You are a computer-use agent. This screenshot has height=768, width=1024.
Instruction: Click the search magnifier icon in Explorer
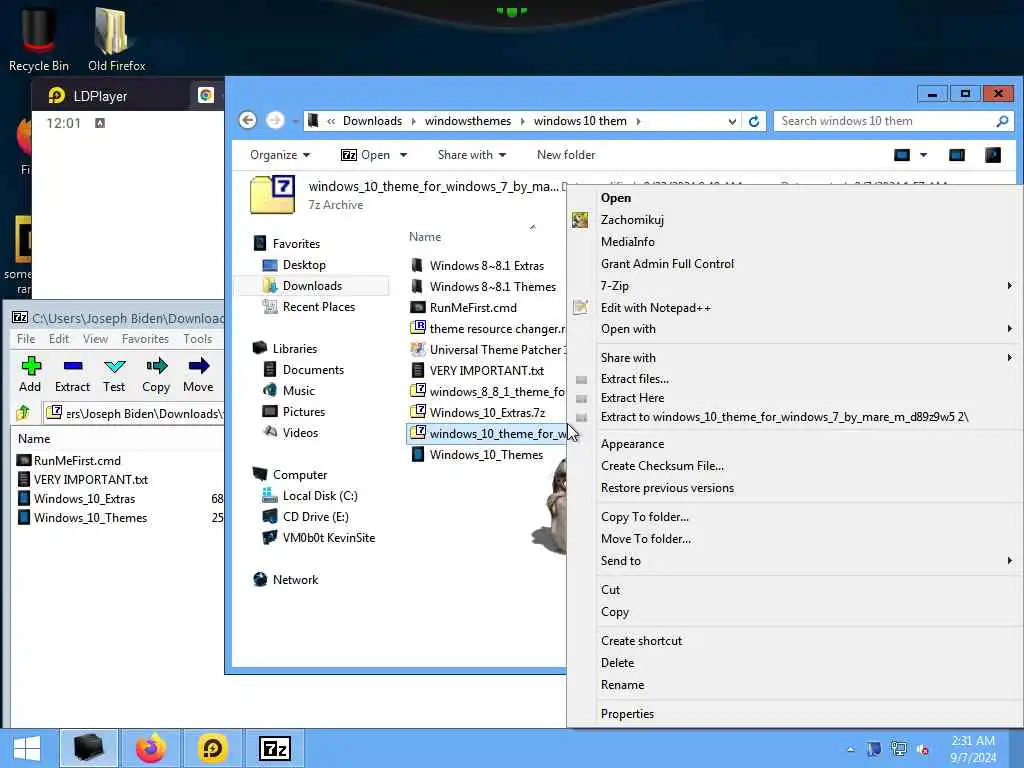click(x=1002, y=121)
